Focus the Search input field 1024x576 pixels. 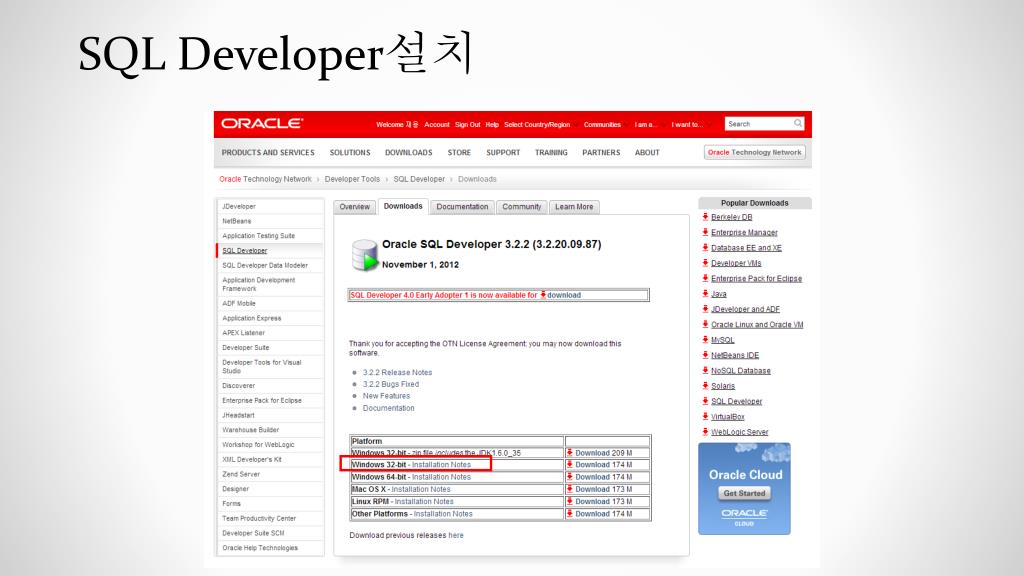[x=759, y=123]
